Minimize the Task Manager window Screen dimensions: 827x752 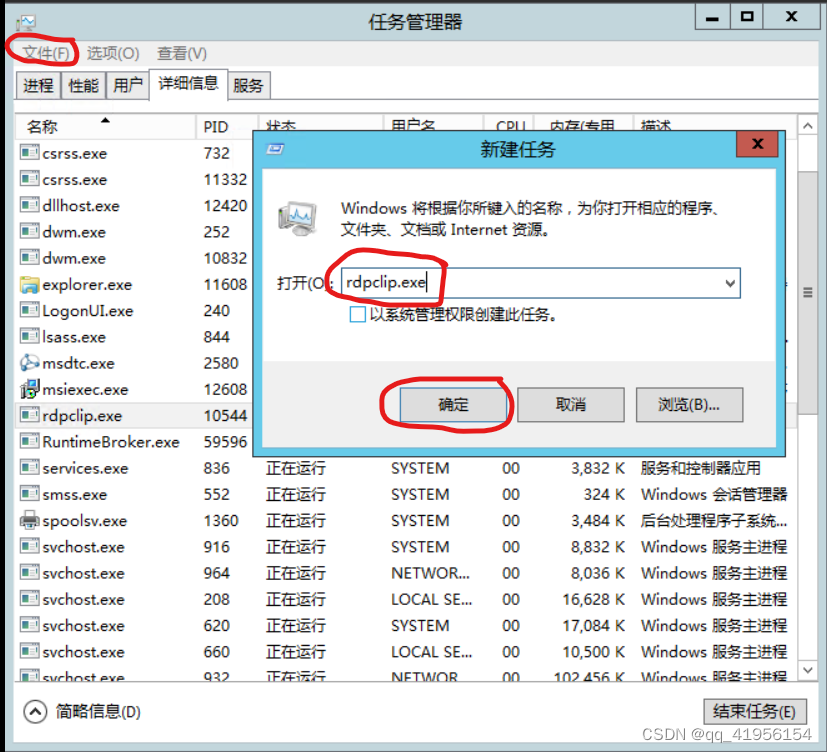pos(712,18)
